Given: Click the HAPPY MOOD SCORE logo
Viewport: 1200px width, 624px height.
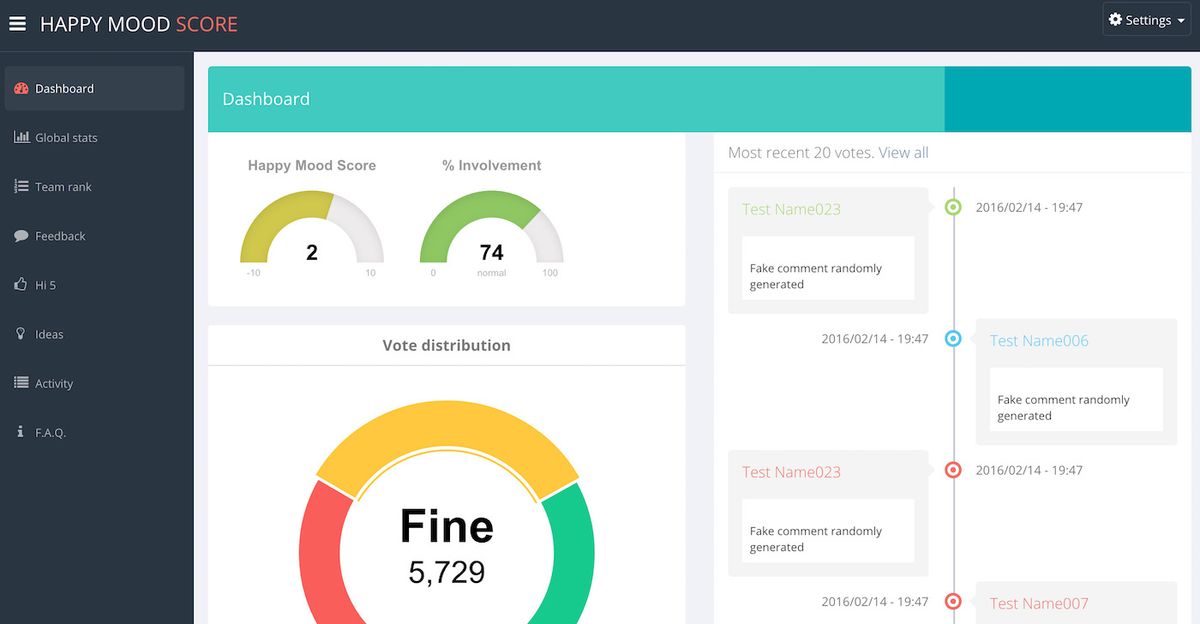Looking at the screenshot, I should 140,23.
